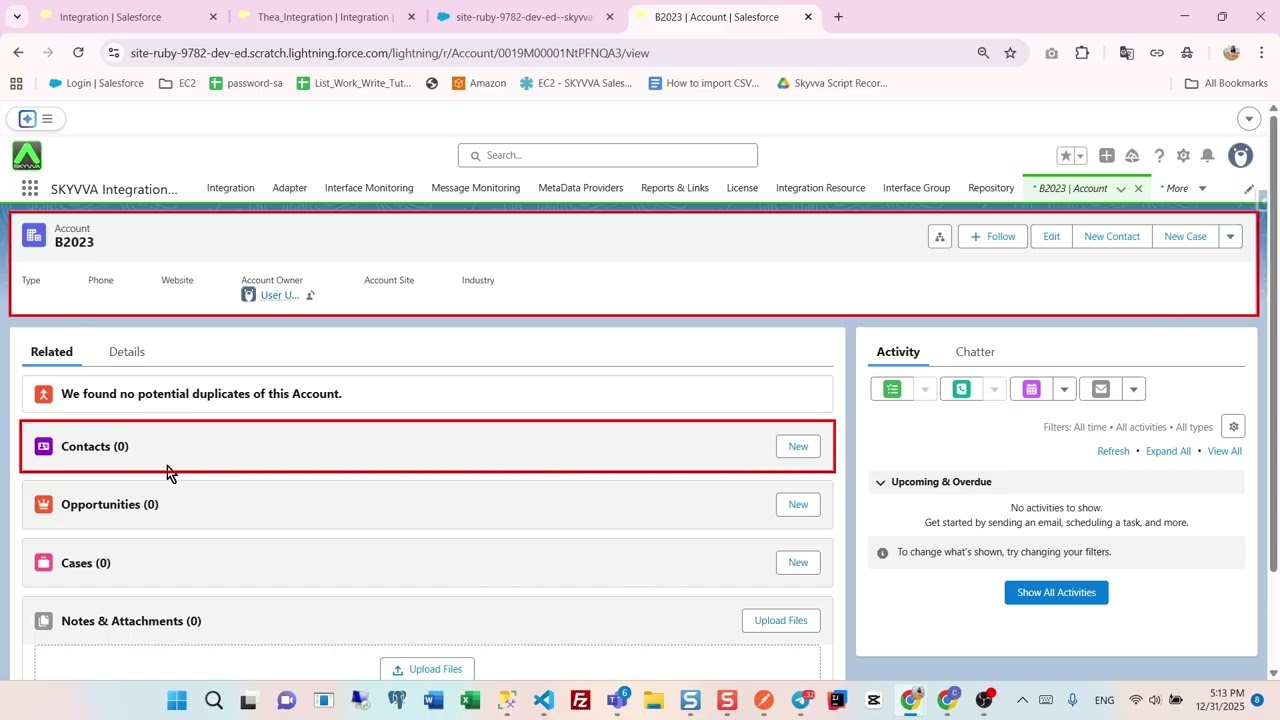The width and height of the screenshot is (1280, 720).
Task: Click the change owner icon next to User
Action: [310, 295]
